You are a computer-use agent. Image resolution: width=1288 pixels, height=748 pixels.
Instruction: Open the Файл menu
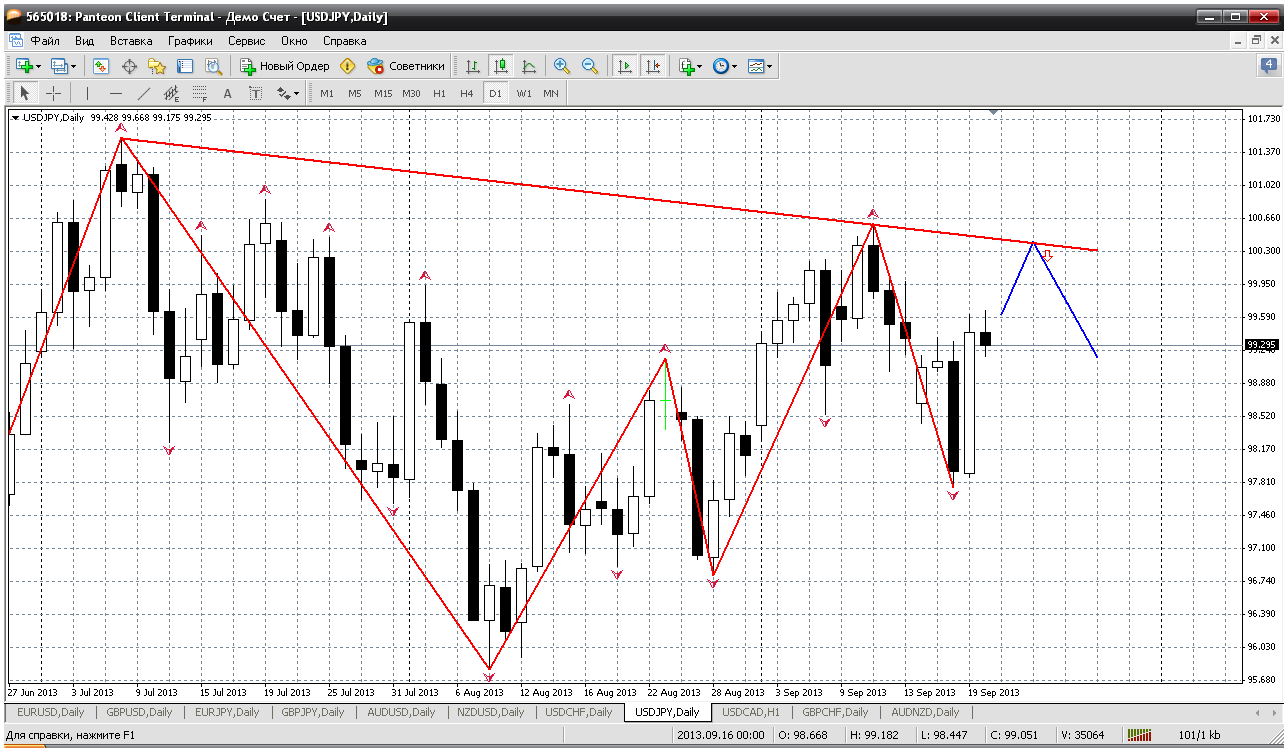pyautogui.click(x=45, y=41)
